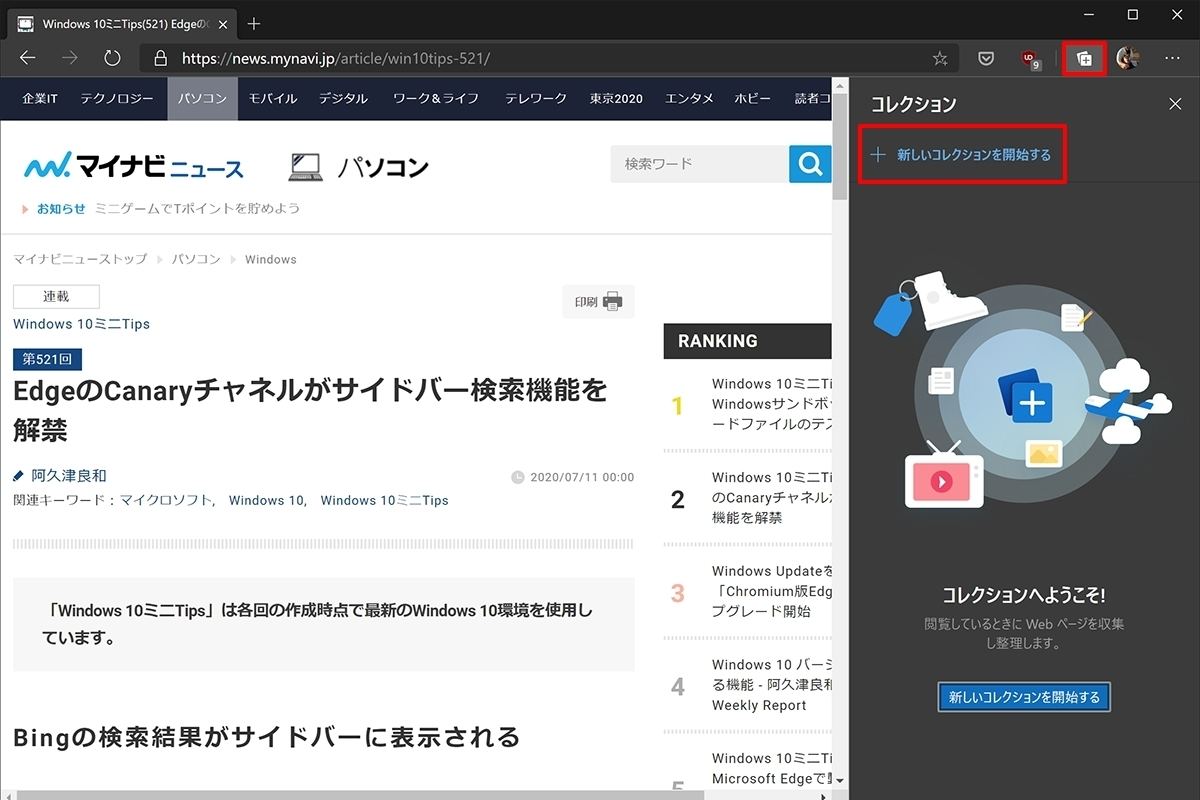The image size is (1200, 800).
Task: Open ミニゲームでTポイントを貯めよう link
Action: click(x=197, y=209)
